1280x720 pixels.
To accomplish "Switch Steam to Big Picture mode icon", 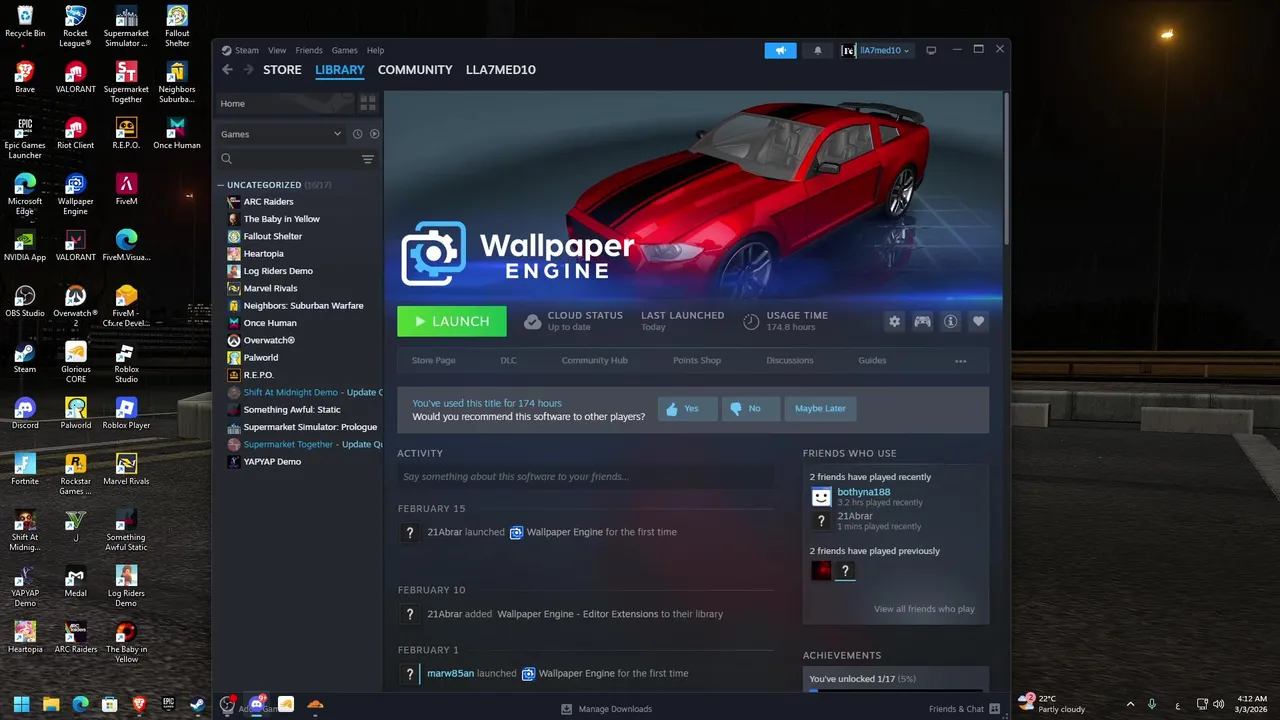I will [x=931, y=50].
